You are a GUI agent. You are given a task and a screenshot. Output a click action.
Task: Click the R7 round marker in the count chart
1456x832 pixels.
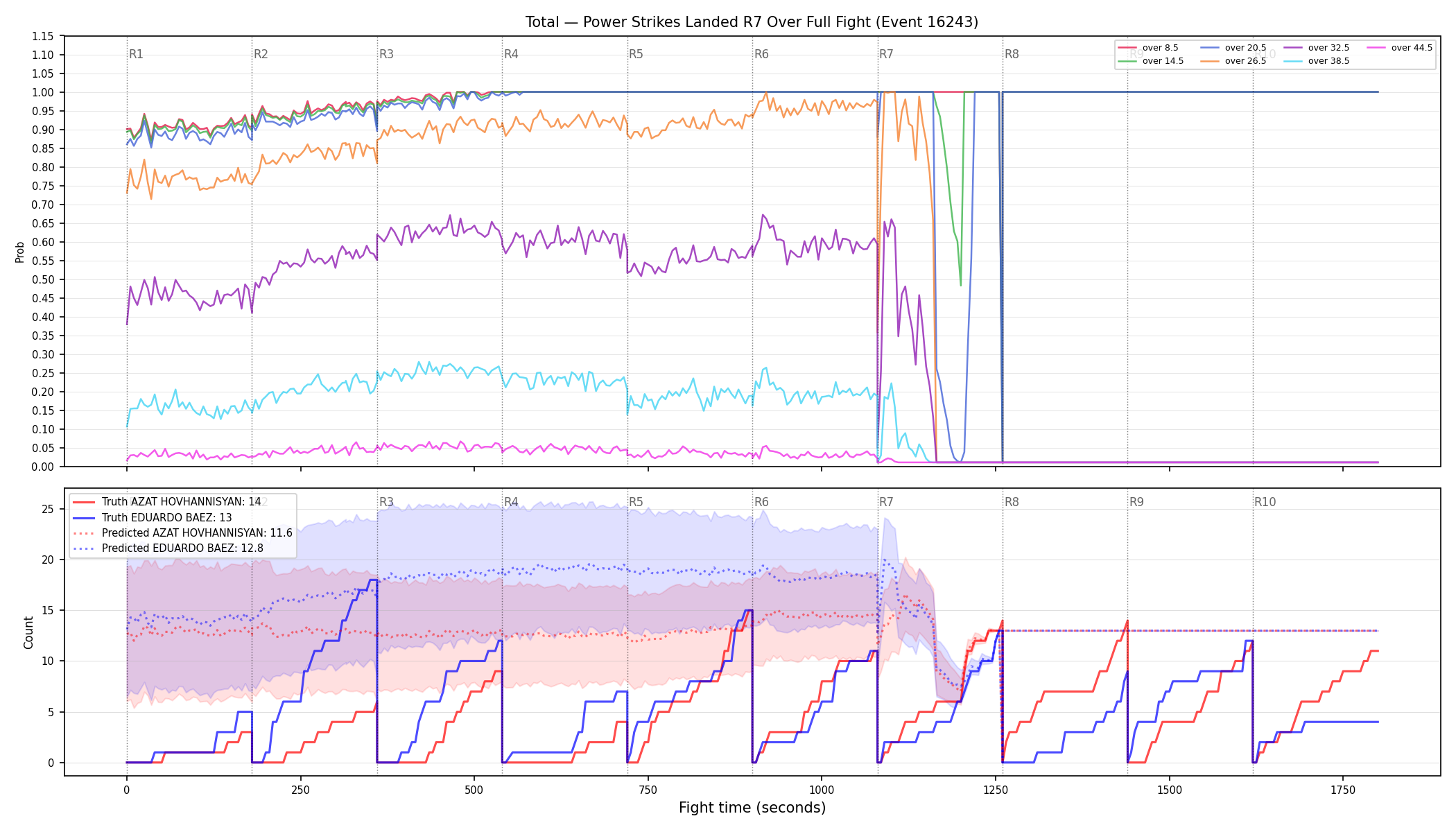[x=886, y=502]
